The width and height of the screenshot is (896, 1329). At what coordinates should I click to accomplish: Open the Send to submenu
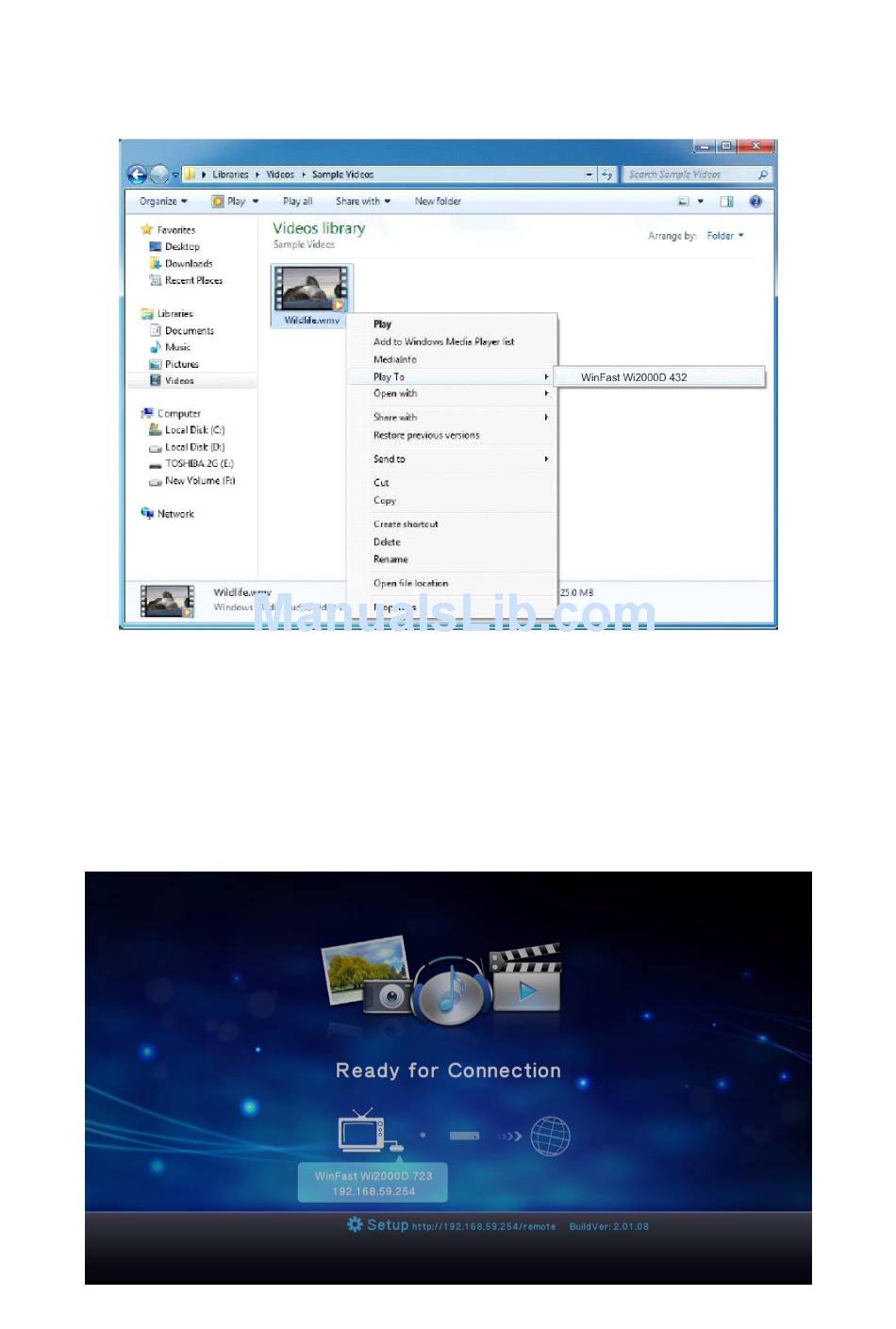coord(452,459)
